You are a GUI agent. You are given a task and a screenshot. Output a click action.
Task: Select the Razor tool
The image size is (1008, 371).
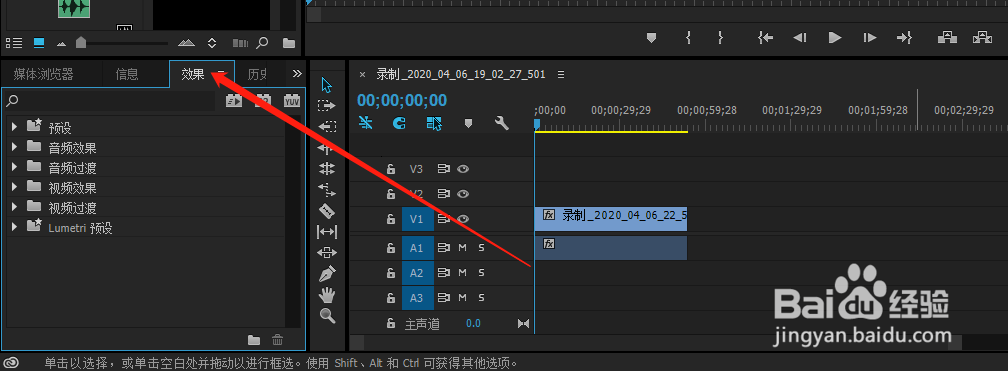click(x=327, y=211)
